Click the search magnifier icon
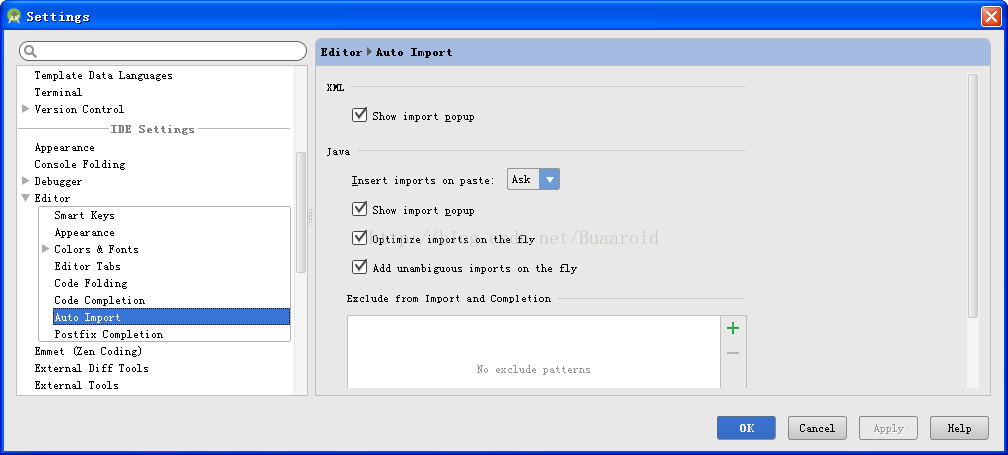Viewport: 1008px width, 455px height. point(31,51)
